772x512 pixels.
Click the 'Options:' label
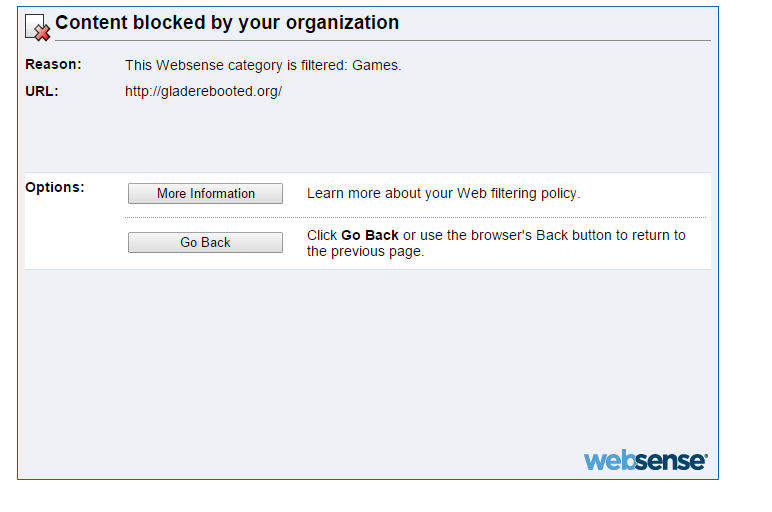55,187
